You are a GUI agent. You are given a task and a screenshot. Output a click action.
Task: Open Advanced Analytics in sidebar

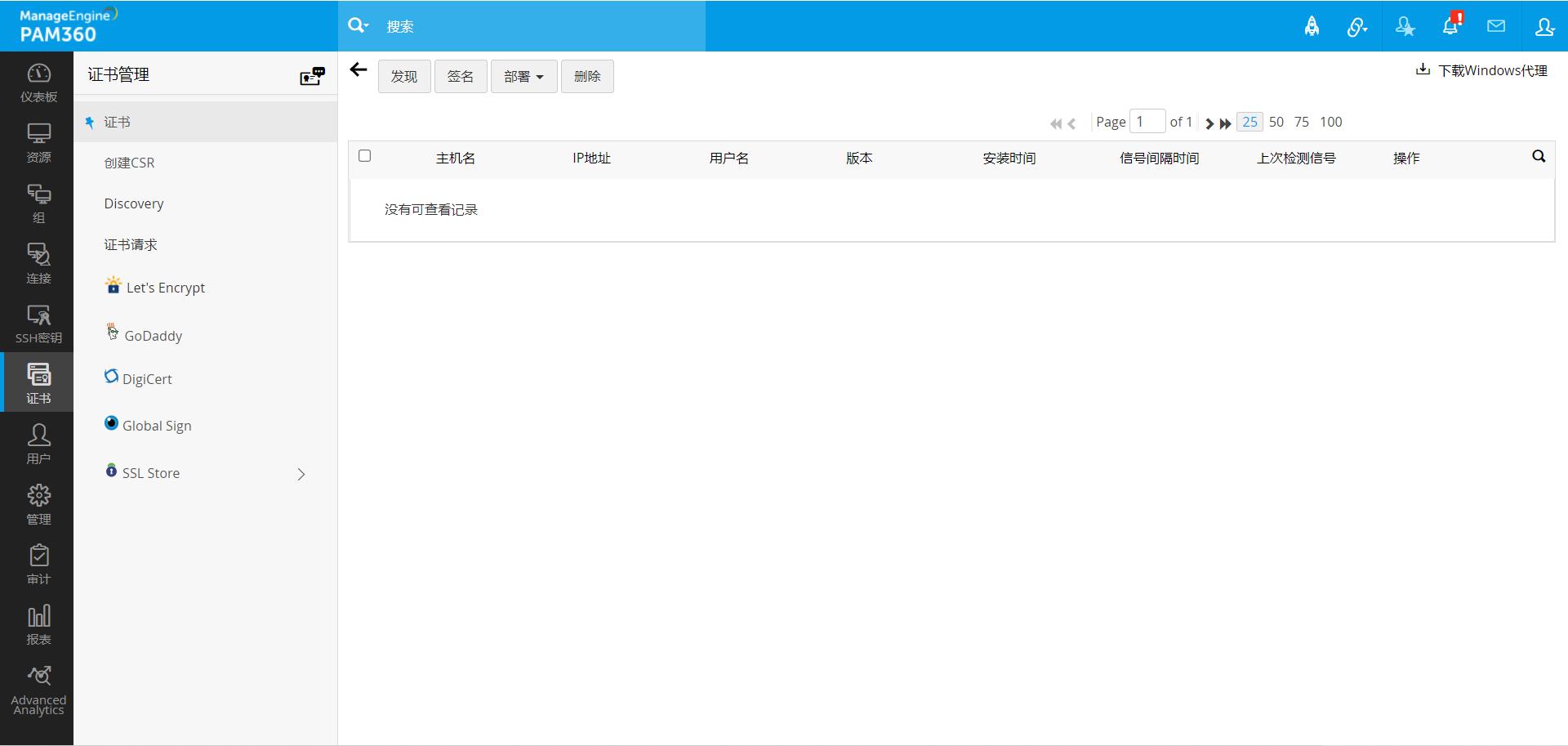[x=38, y=690]
